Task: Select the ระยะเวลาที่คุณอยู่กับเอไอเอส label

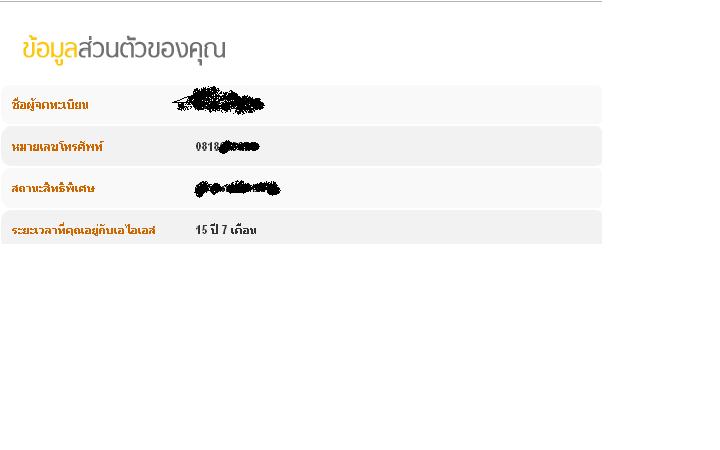Action: coord(84,230)
